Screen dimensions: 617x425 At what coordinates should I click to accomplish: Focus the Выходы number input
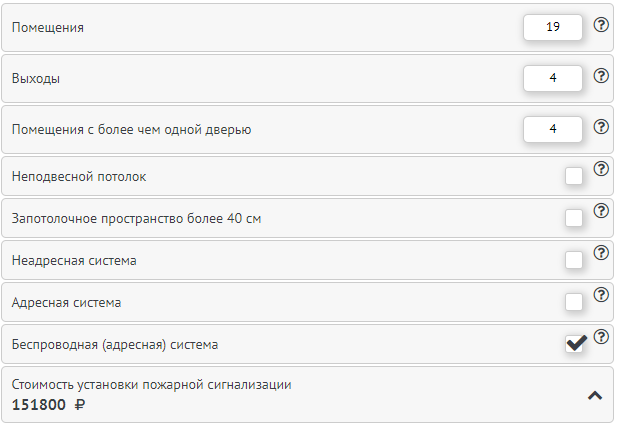click(x=552, y=77)
